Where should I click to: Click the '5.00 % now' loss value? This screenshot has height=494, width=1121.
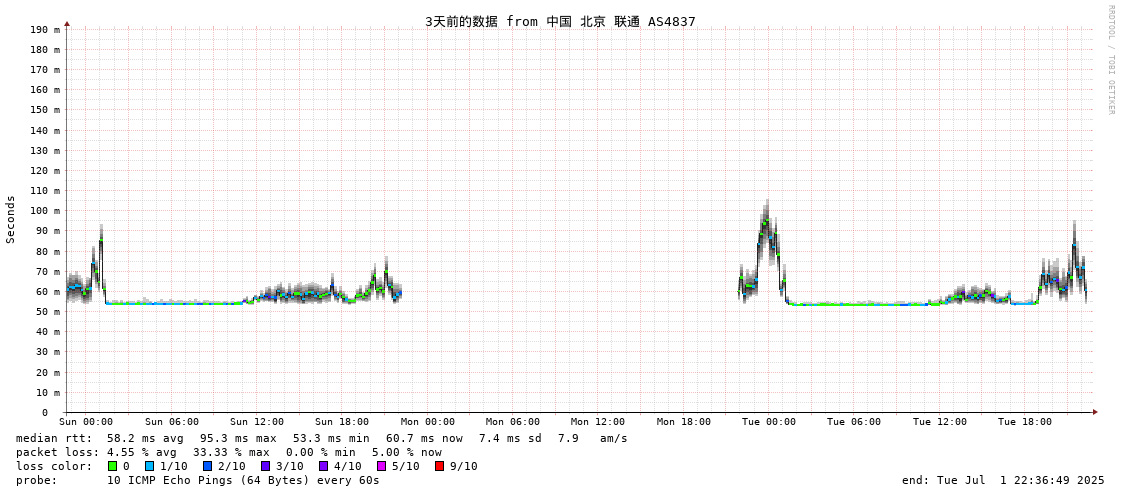click(407, 452)
